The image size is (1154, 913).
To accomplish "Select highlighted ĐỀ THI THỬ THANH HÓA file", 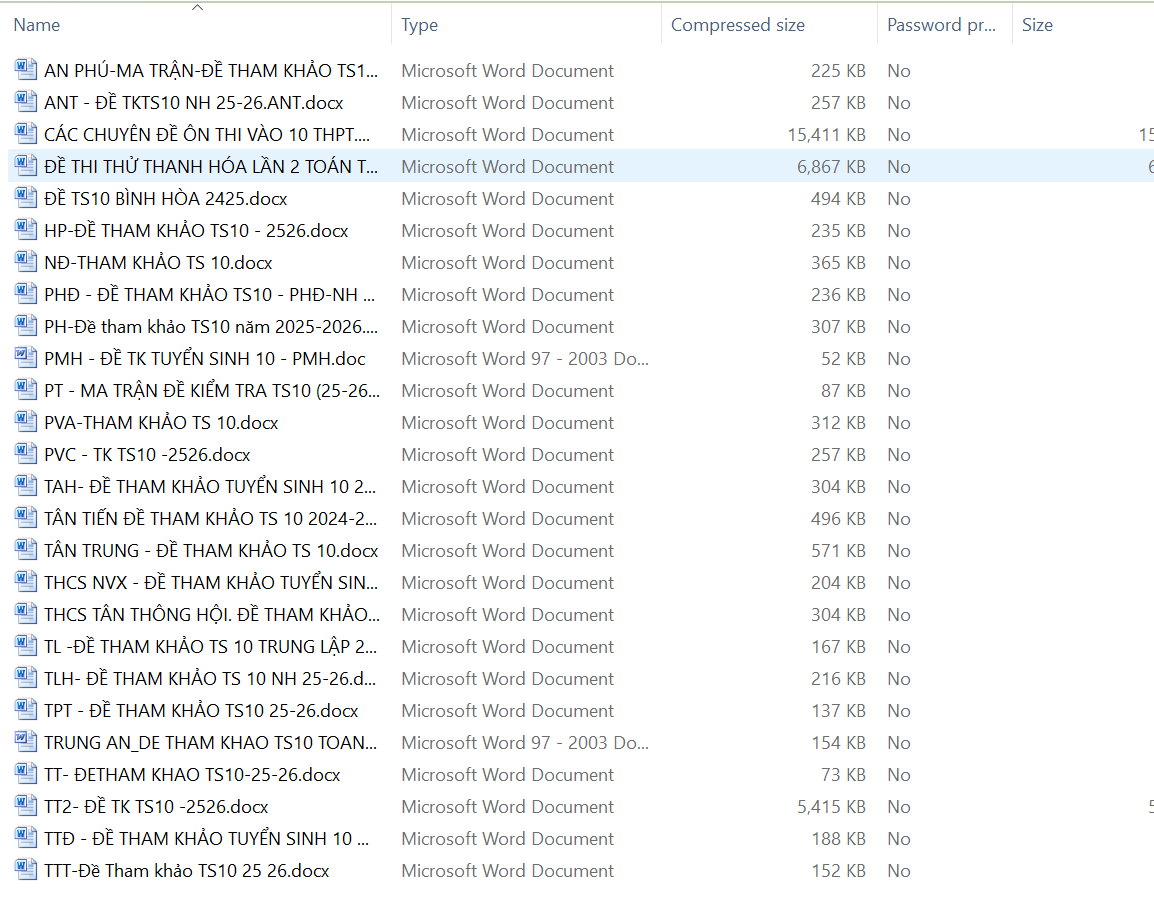I will tap(211, 167).
